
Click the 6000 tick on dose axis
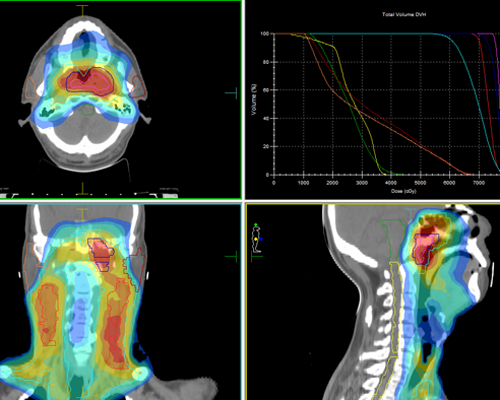click(449, 183)
